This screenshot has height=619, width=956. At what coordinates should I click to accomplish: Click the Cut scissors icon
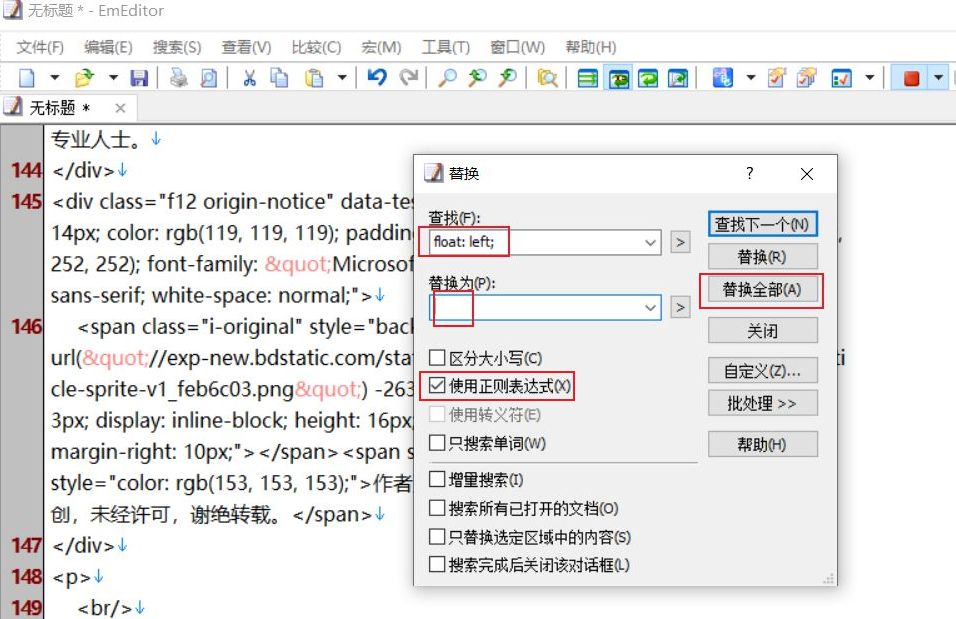point(250,78)
